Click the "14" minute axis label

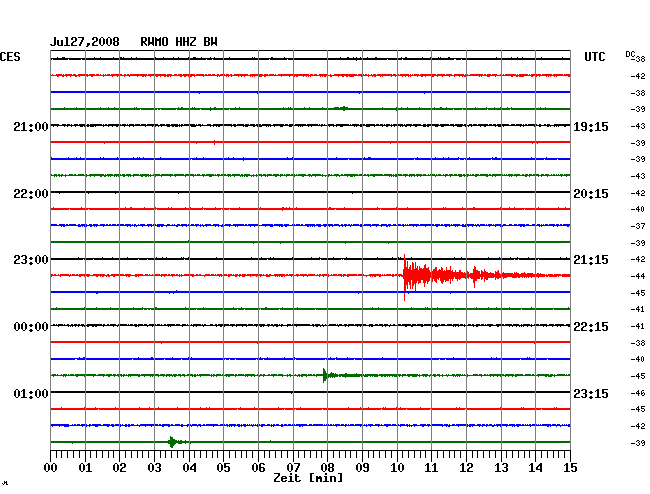point(535,468)
